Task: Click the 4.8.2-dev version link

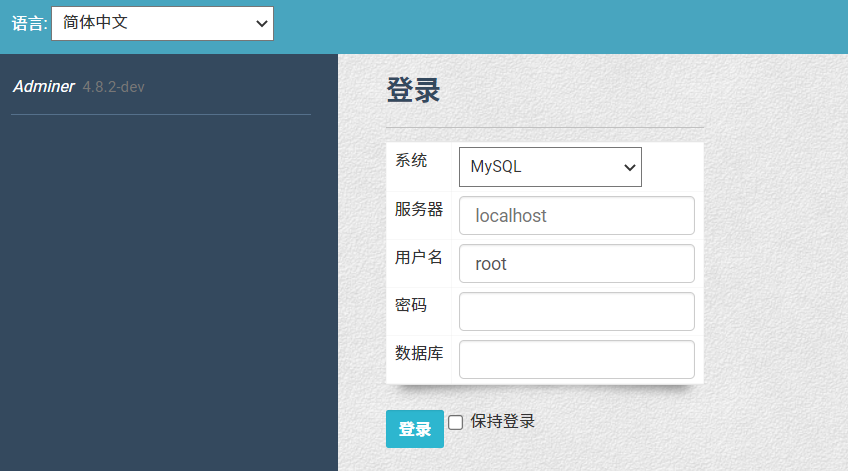Action: (x=114, y=87)
